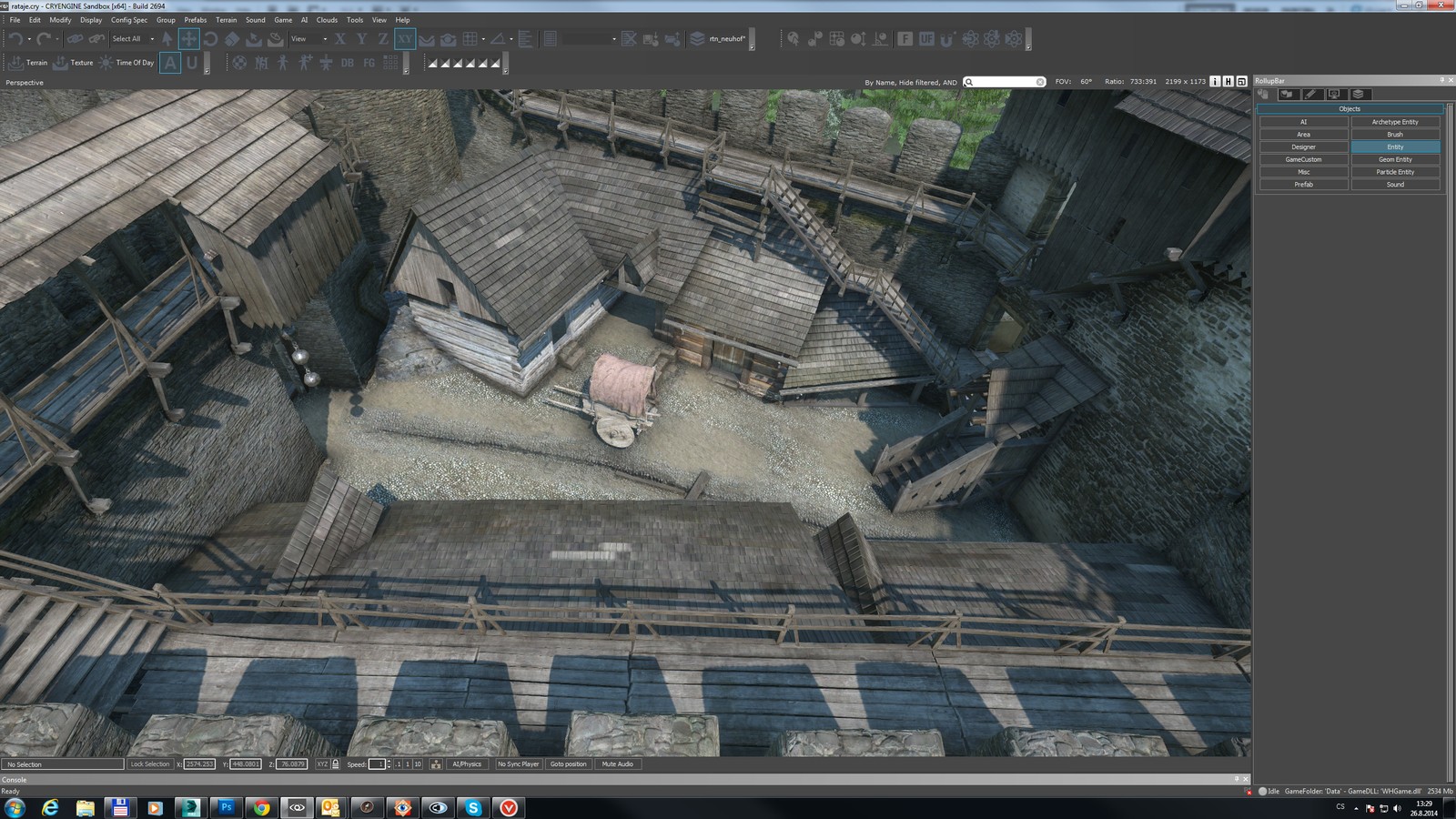Viewport: 1456px width, 819px height.
Task: Toggle the angle snap triangle icon
Action: pyautogui.click(x=498, y=38)
